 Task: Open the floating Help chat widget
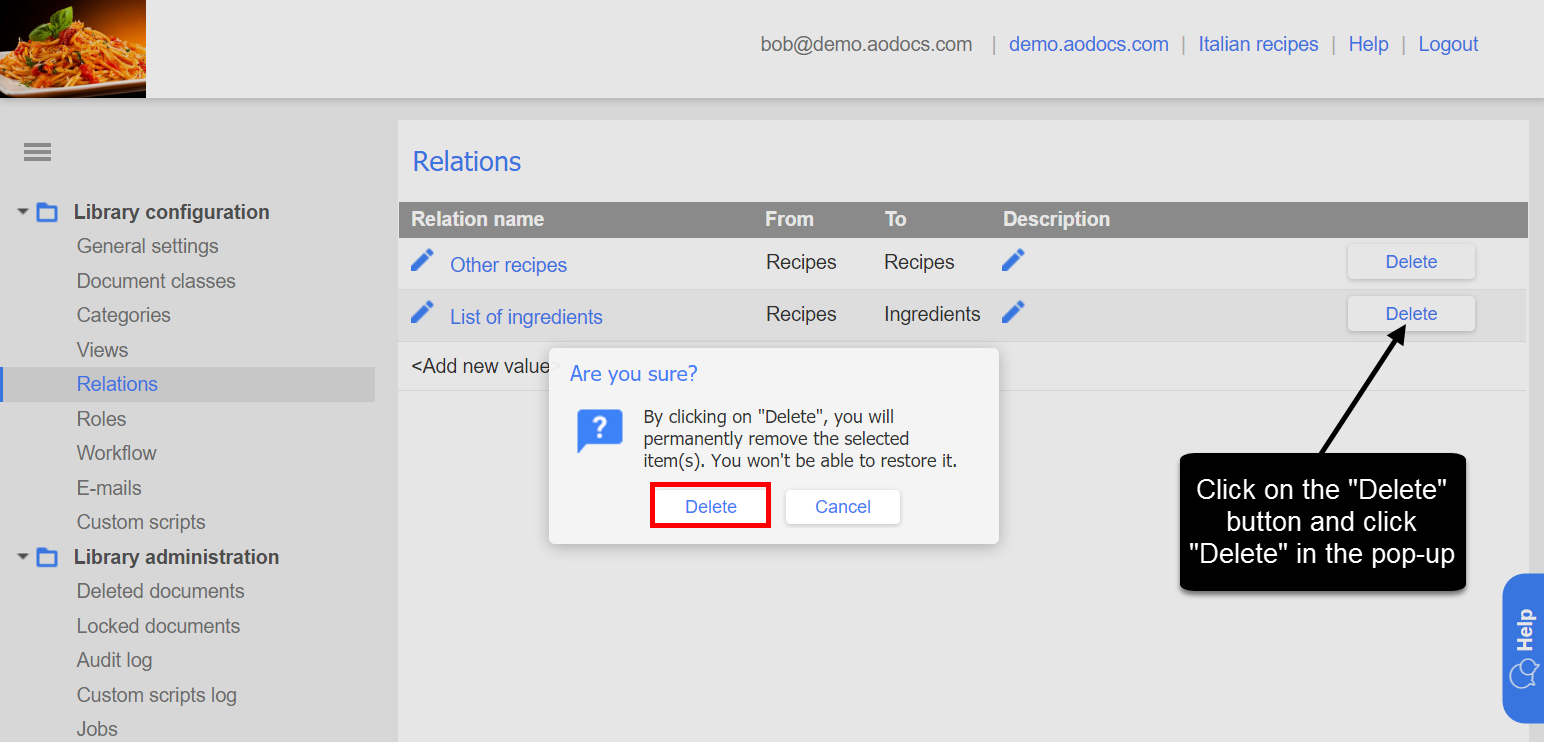(1523, 648)
